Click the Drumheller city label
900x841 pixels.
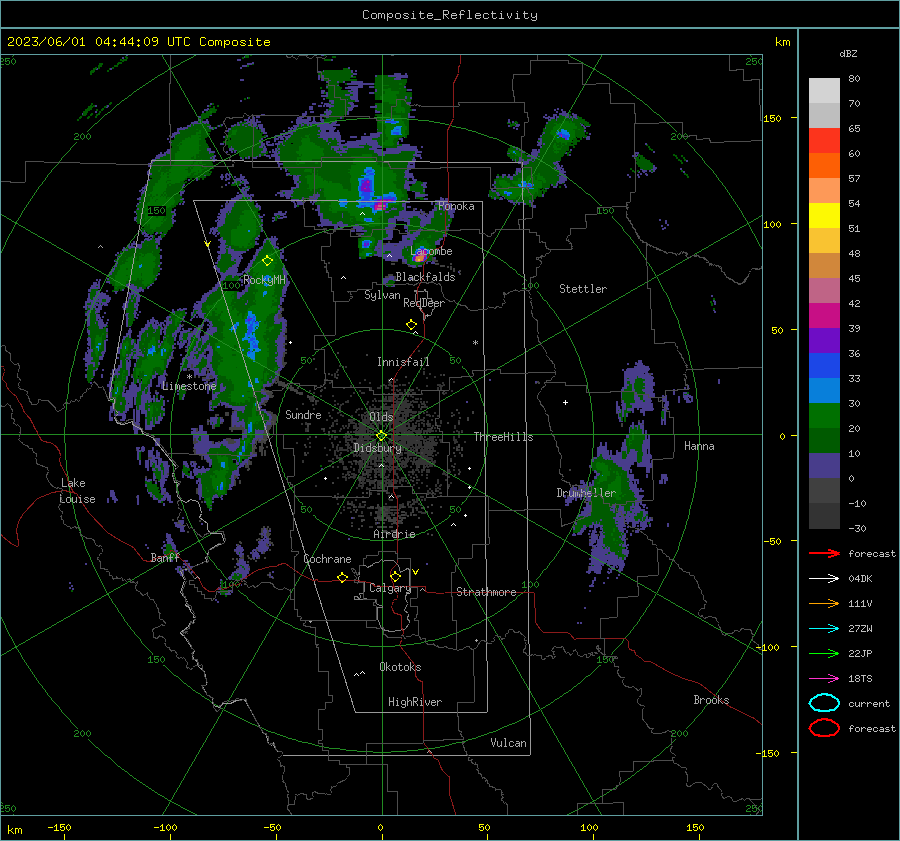tap(586, 493)
